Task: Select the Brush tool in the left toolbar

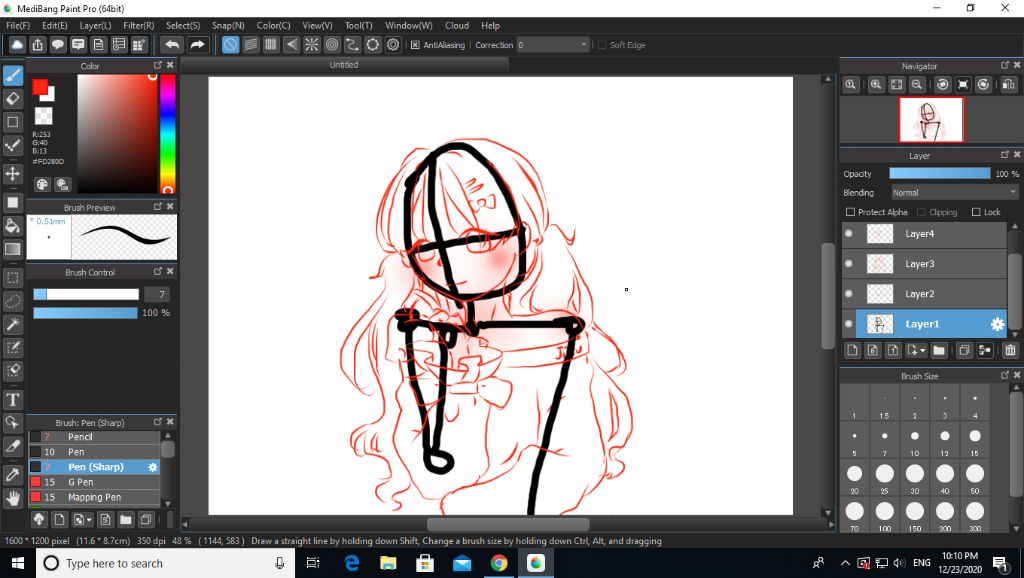Action: (12, 75)
